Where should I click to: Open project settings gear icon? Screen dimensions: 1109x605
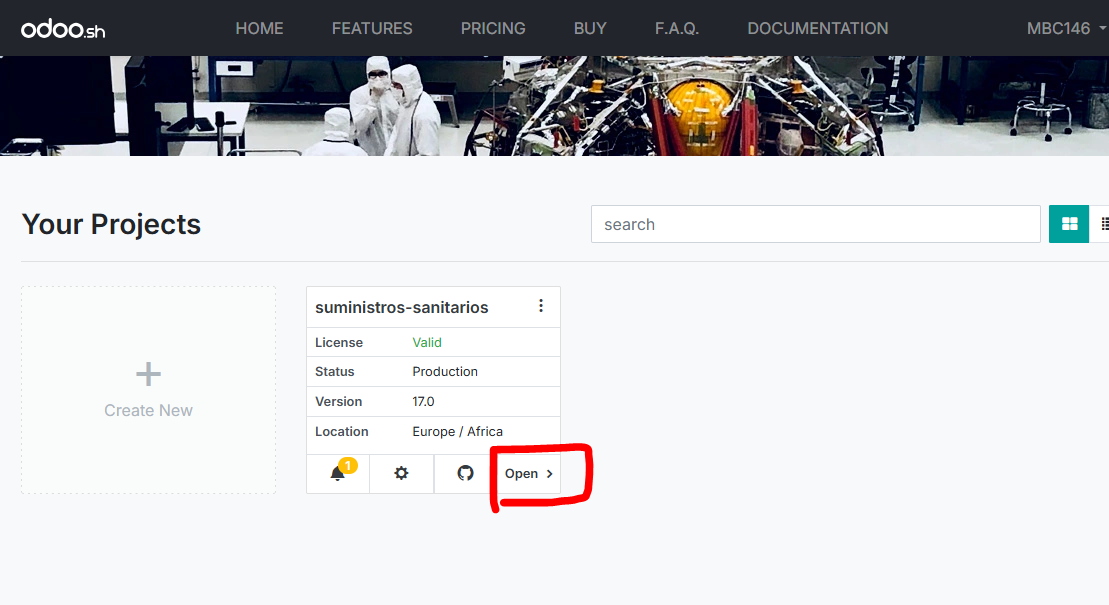[401, 473]
